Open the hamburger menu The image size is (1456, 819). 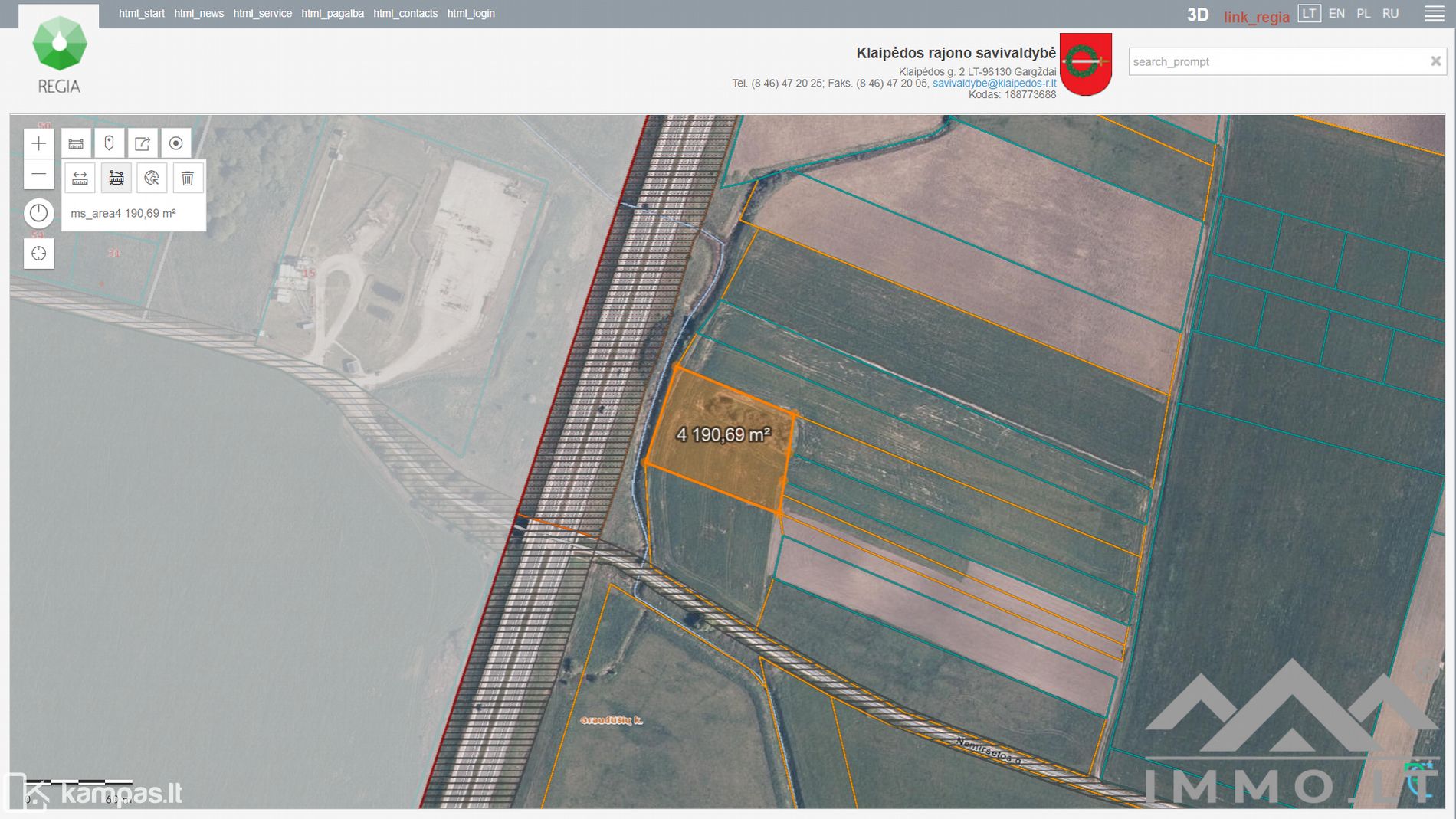[1435, 14]
